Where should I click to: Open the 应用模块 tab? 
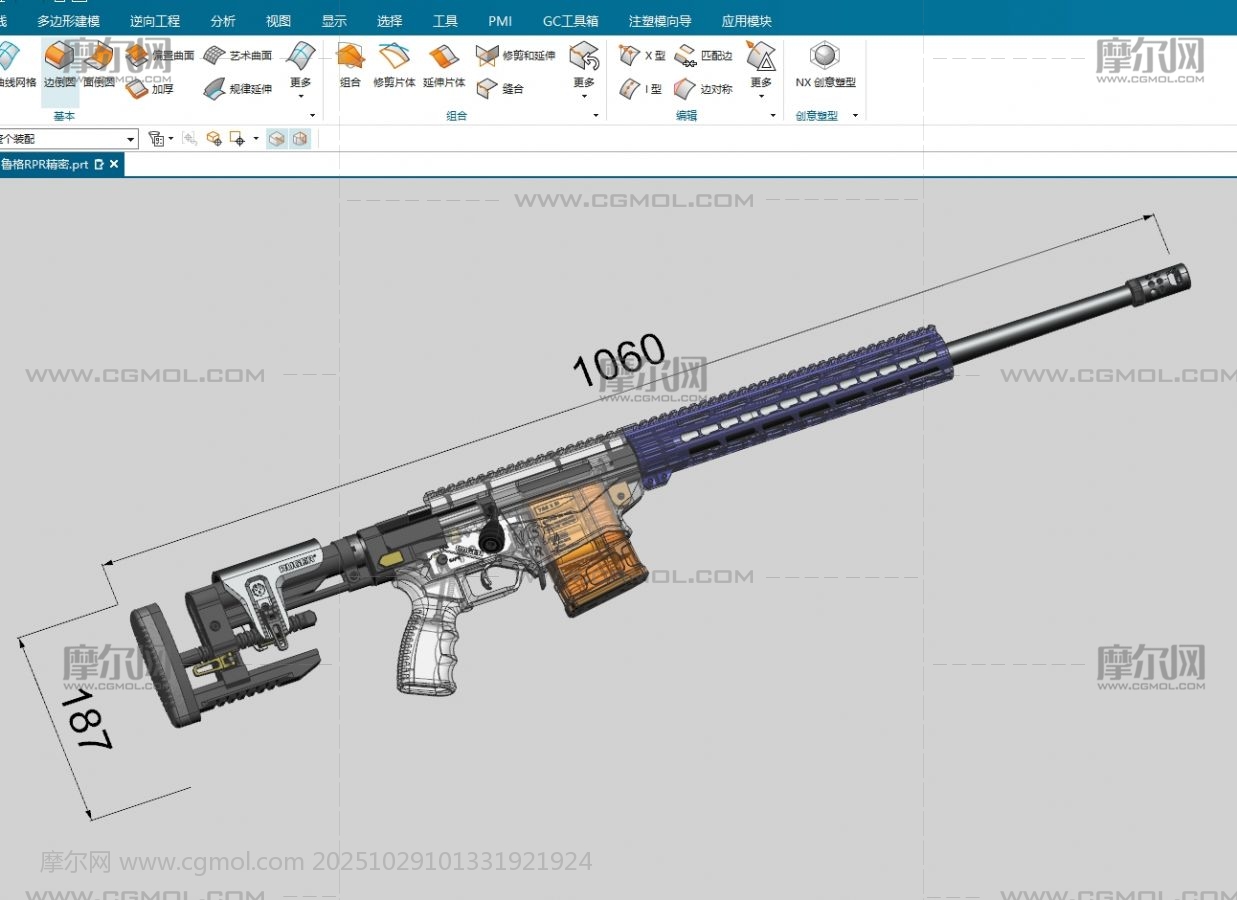click(746, 21)
